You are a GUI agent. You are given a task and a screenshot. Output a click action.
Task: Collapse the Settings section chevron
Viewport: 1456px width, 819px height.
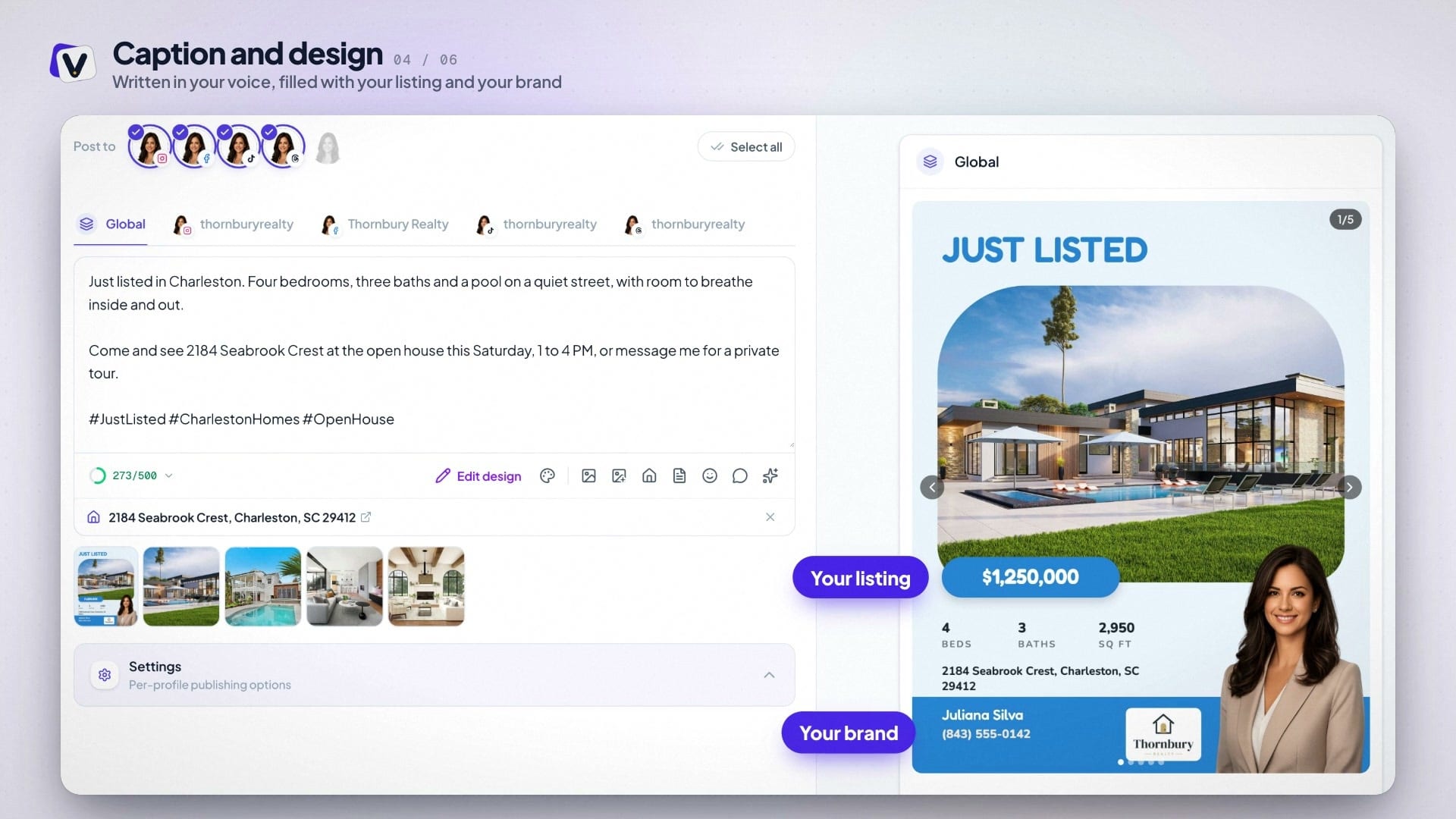coord(769,675)
